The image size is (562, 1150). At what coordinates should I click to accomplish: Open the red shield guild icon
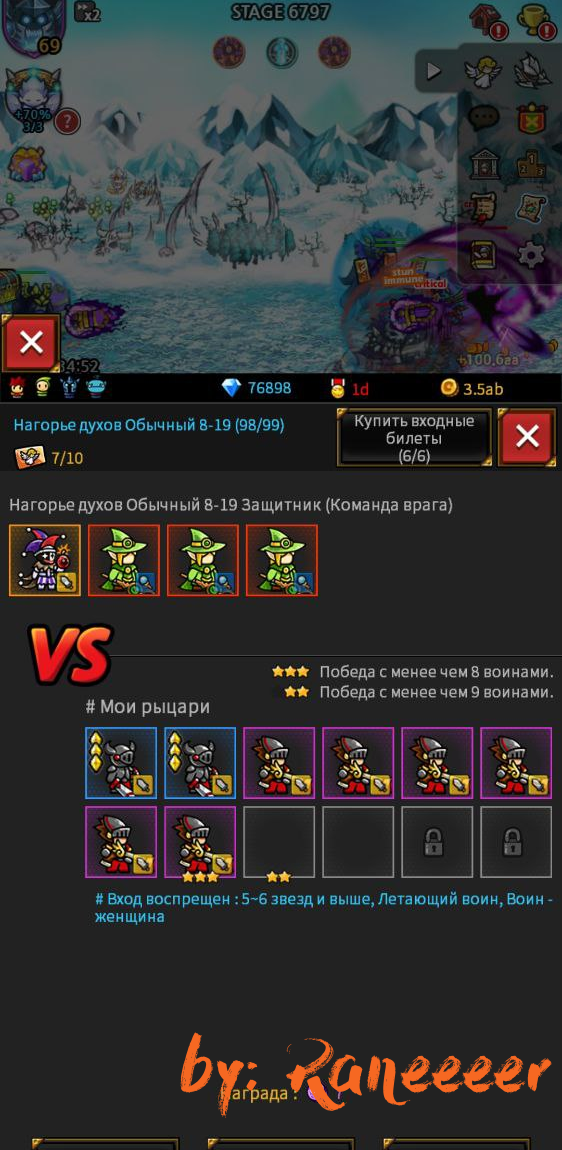(x=531, y=117)
